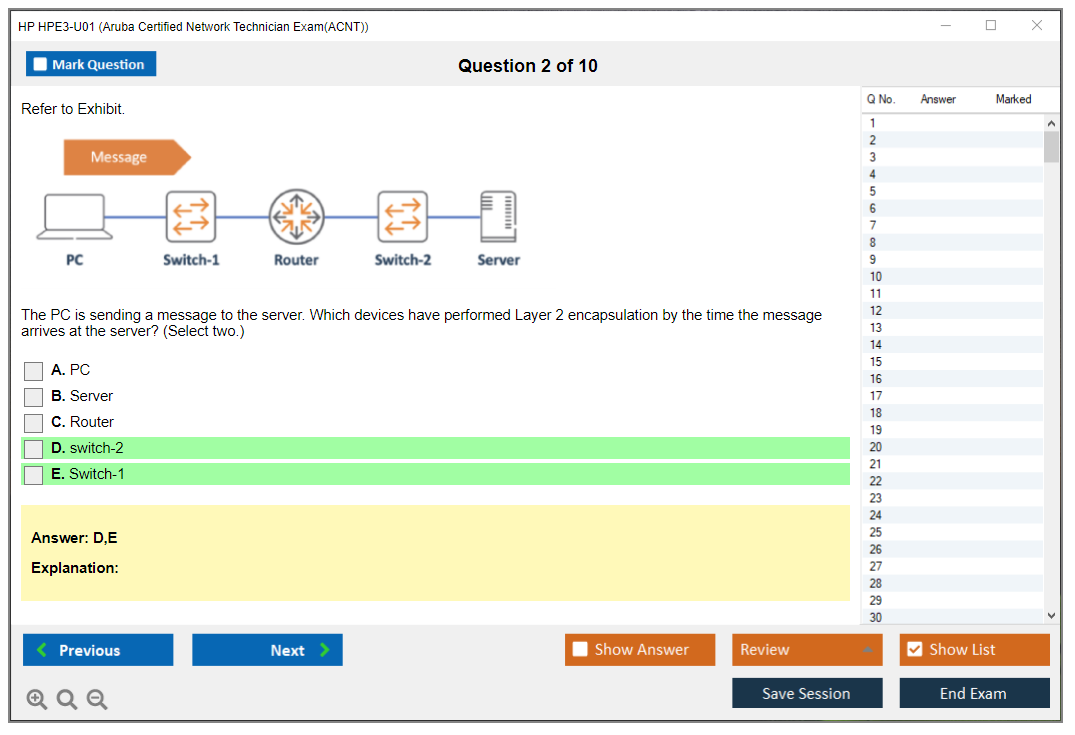The image size is (1075, 735).
Task: Go back with the Previous button
Action: click(x=98, y=650)
